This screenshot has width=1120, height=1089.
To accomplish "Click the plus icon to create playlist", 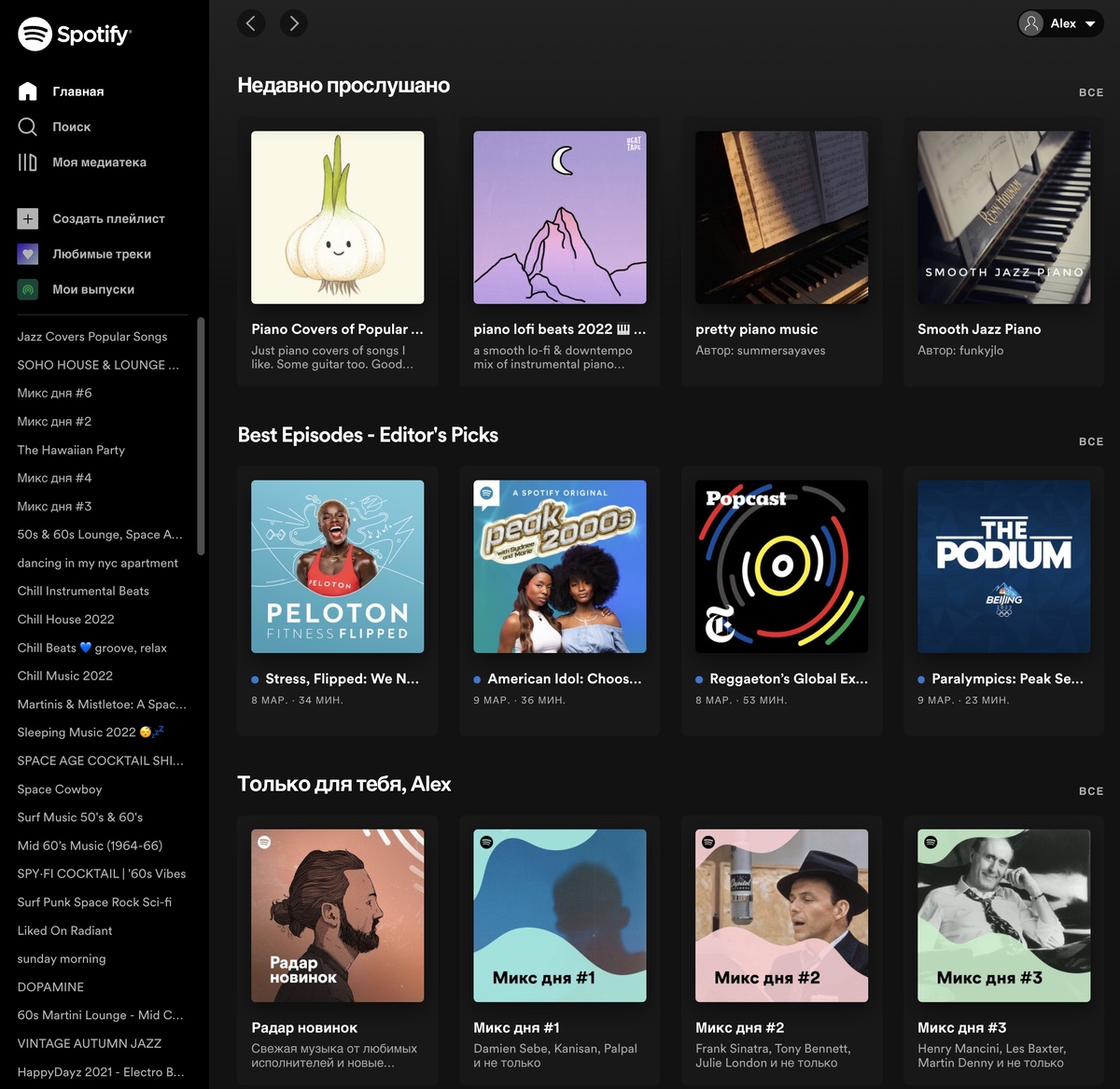I will (28, 218).
